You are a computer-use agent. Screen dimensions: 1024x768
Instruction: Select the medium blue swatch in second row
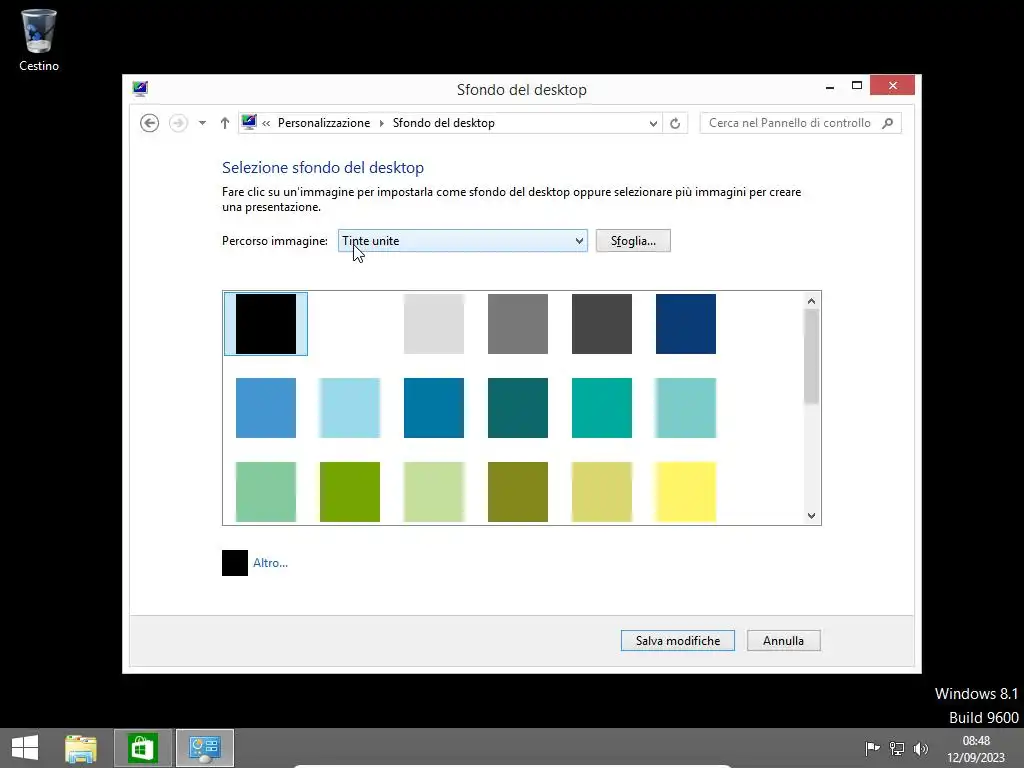pyautogui.click(x=266, y=408)
